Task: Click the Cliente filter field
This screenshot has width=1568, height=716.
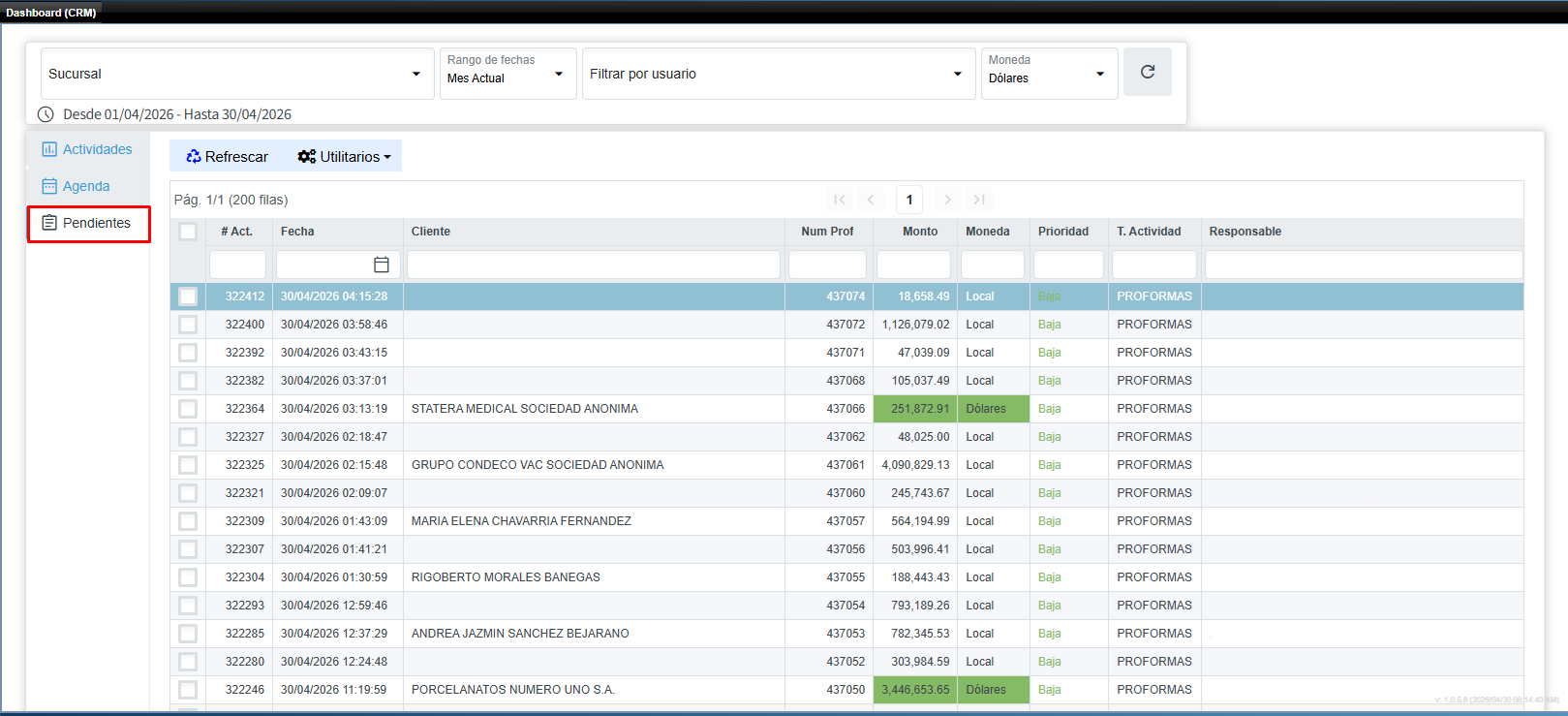Action: tap(594, 265)
